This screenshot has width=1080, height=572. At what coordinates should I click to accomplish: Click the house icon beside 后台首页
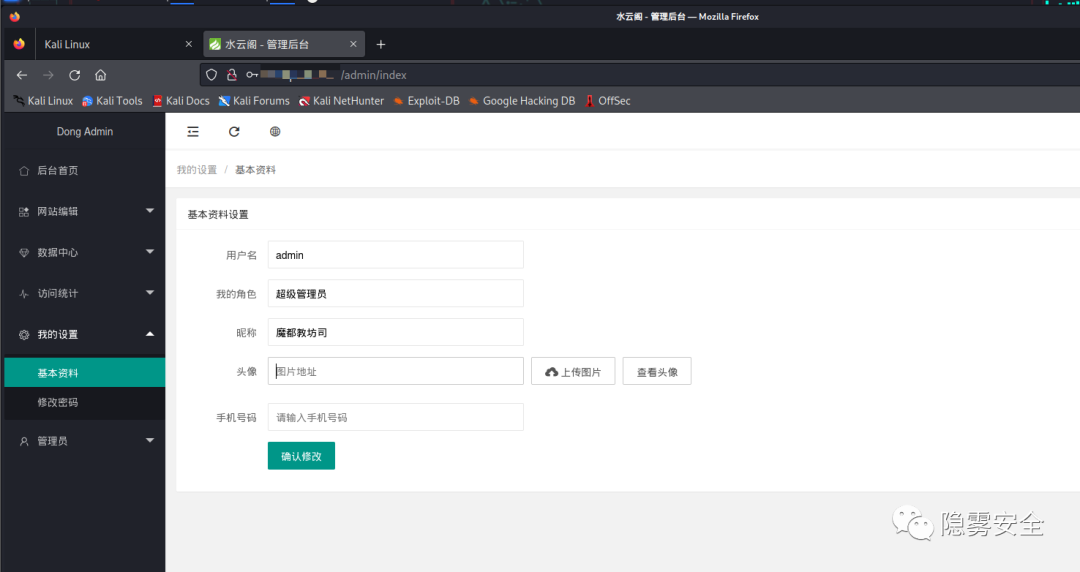24,171
